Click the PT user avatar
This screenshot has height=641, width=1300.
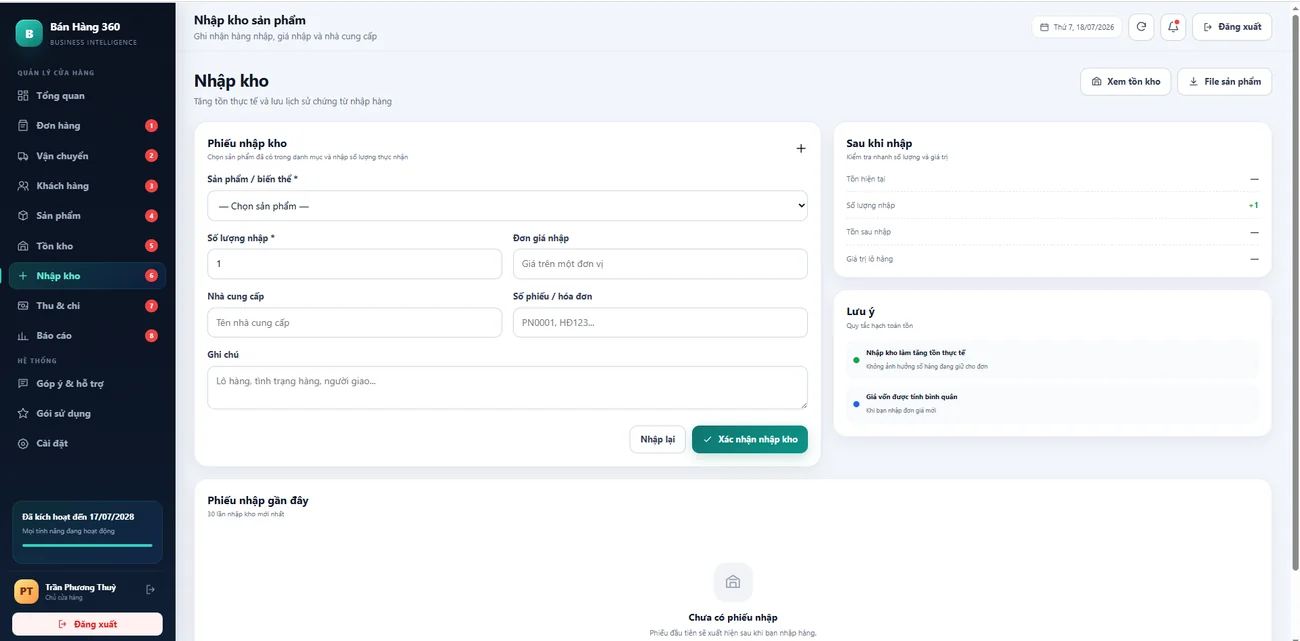pyautogui.click(x=26, y=592)
